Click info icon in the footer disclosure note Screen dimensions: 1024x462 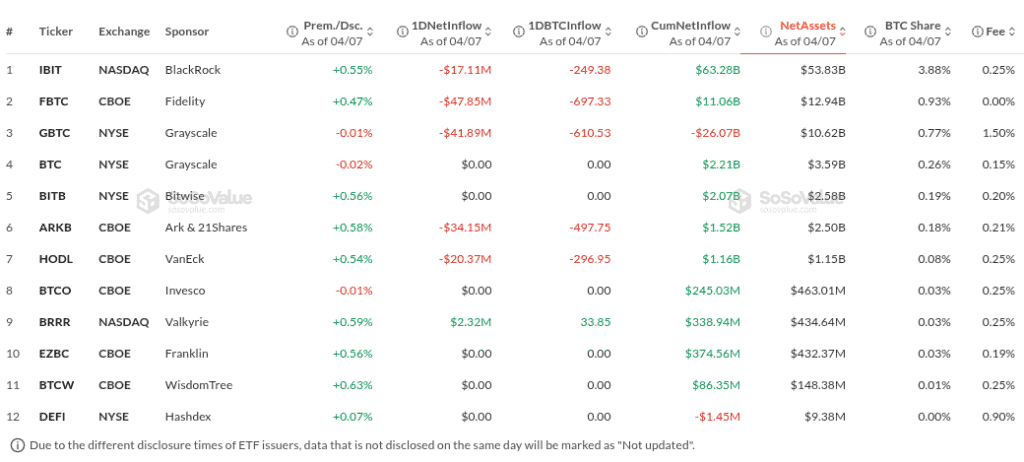tap(17, 445)
